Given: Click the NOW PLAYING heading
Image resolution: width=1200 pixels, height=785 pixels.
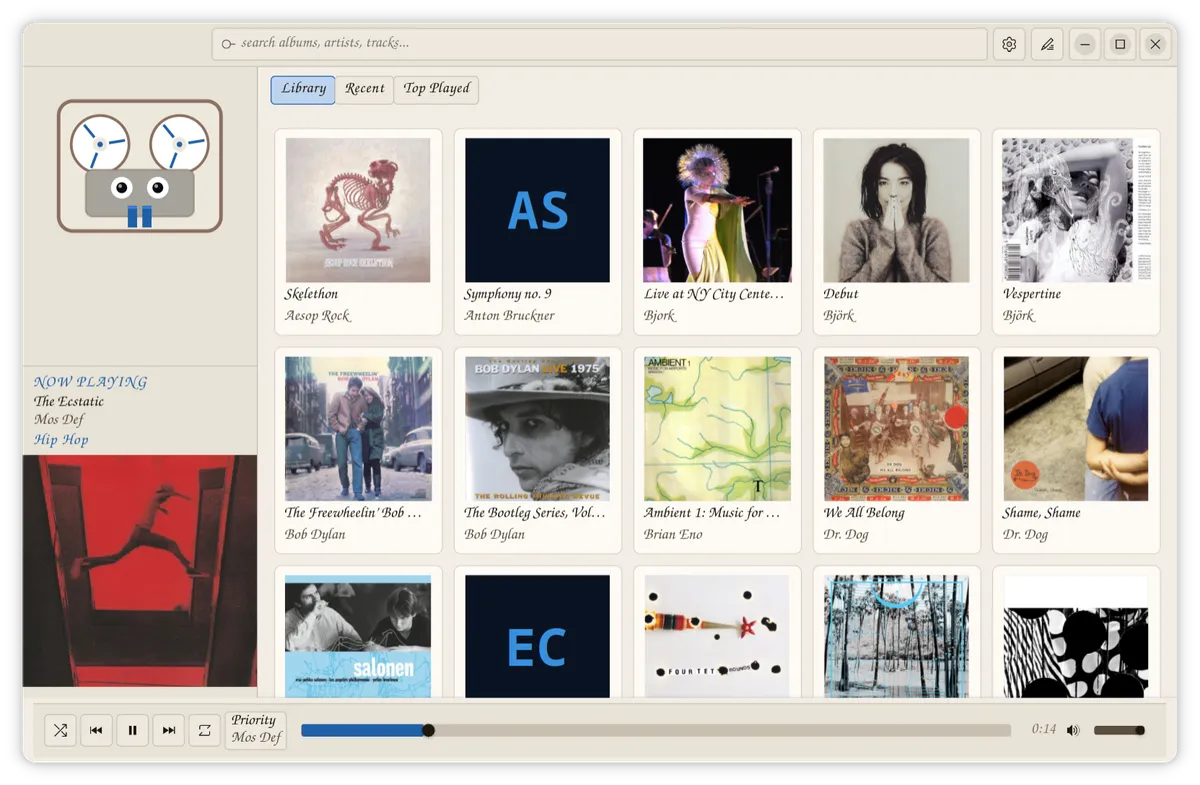Looking at the screenshot, I should pyautogui.click(x=90, y=382).
